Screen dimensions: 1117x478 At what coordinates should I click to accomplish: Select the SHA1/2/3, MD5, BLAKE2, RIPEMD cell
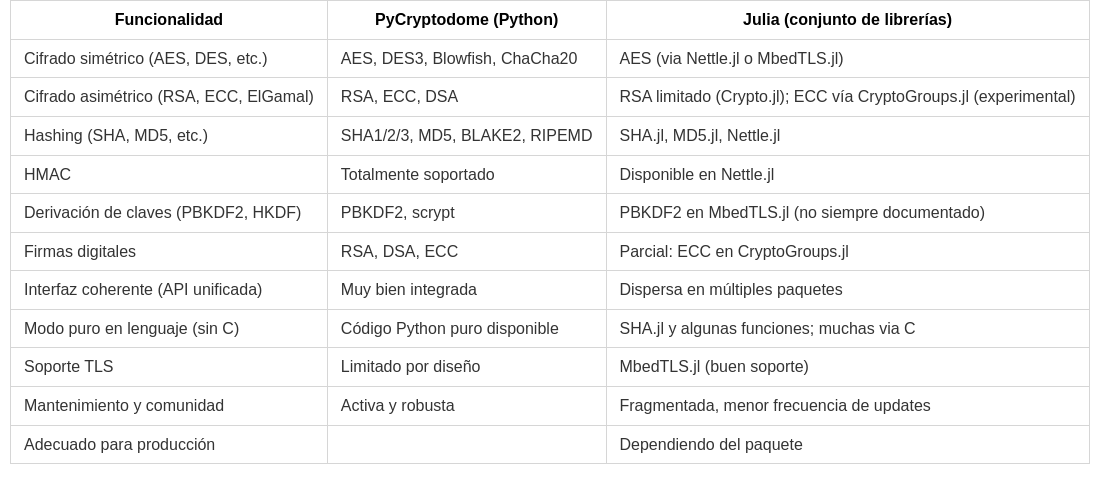[467, 135]
